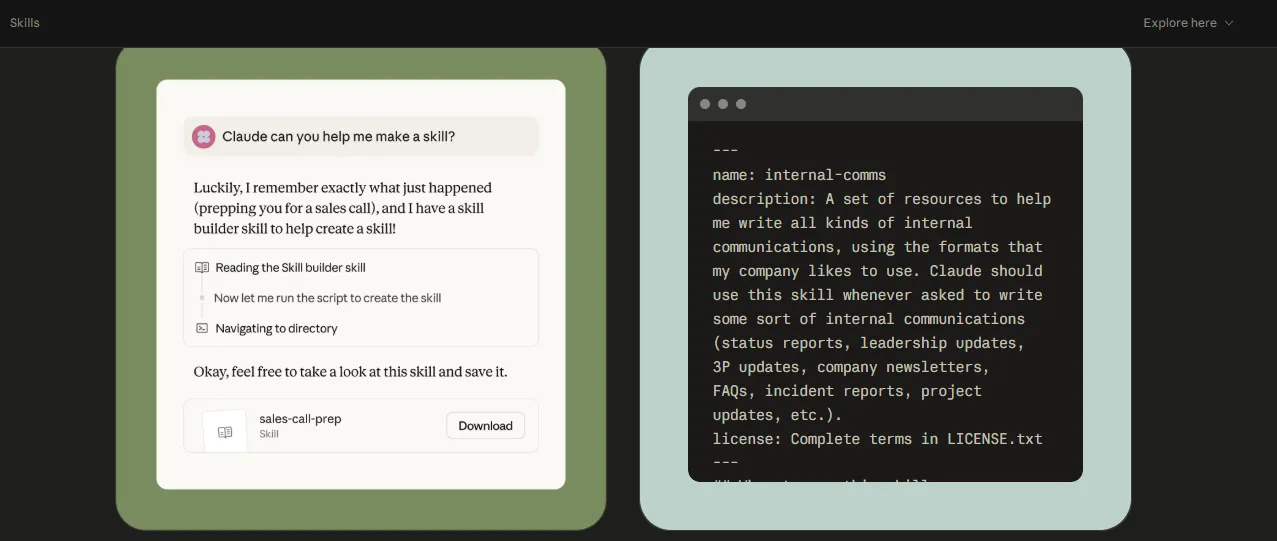Click the first gray dot in terminal title bar

pyautogui.click(x=705, y=104)
